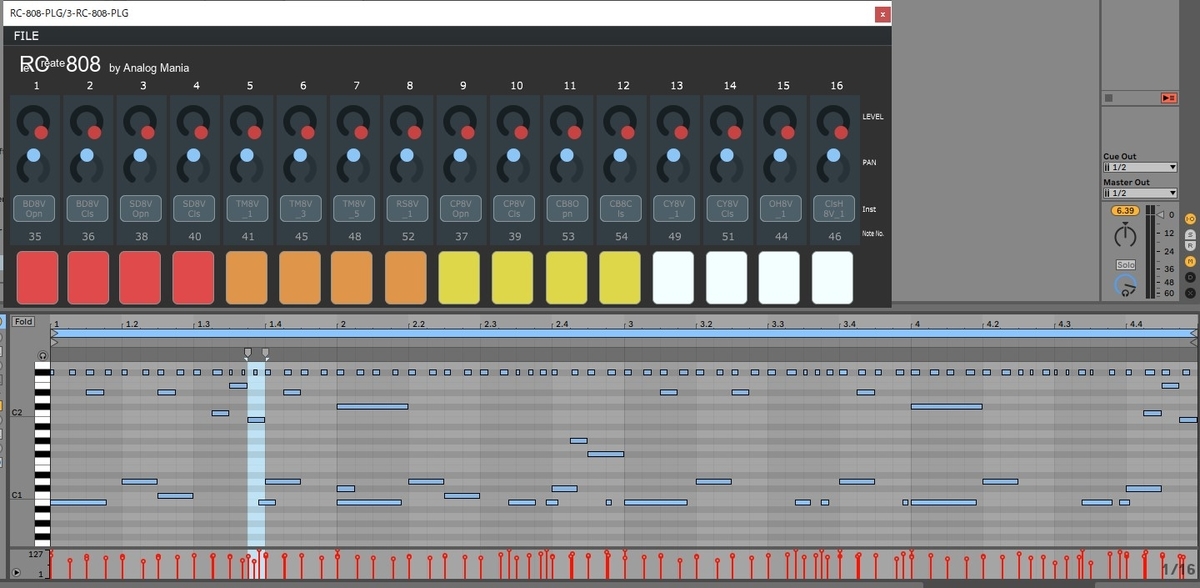Screen dimensions: 1200x588
Task: Trigger the yellow pad for channel 12
Action: tap(620, 278)
